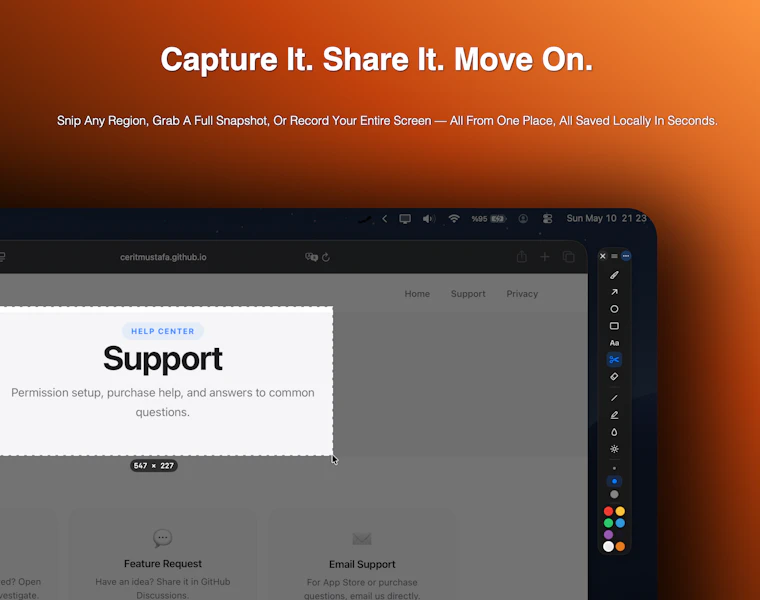Click the HELP CENTER badge
The image size is (760, 600).
163,331
